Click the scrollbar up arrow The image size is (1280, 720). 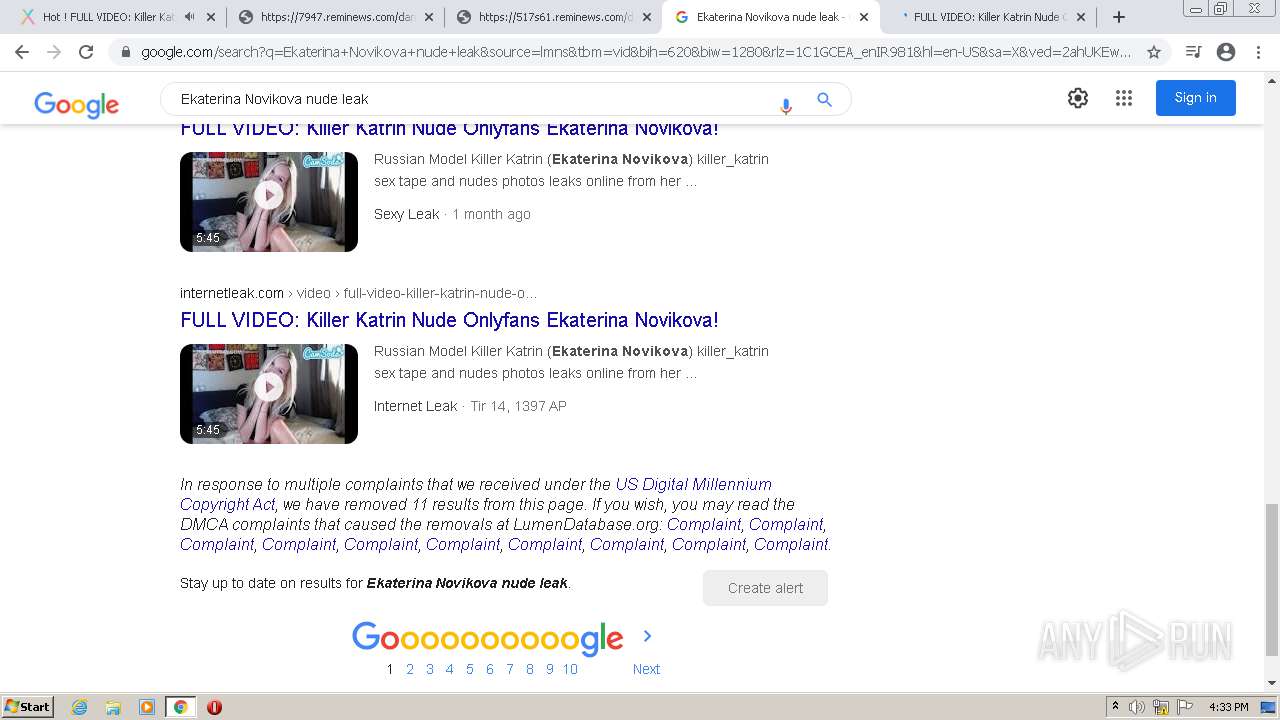pyautogui.click(x=1271, y=80)
